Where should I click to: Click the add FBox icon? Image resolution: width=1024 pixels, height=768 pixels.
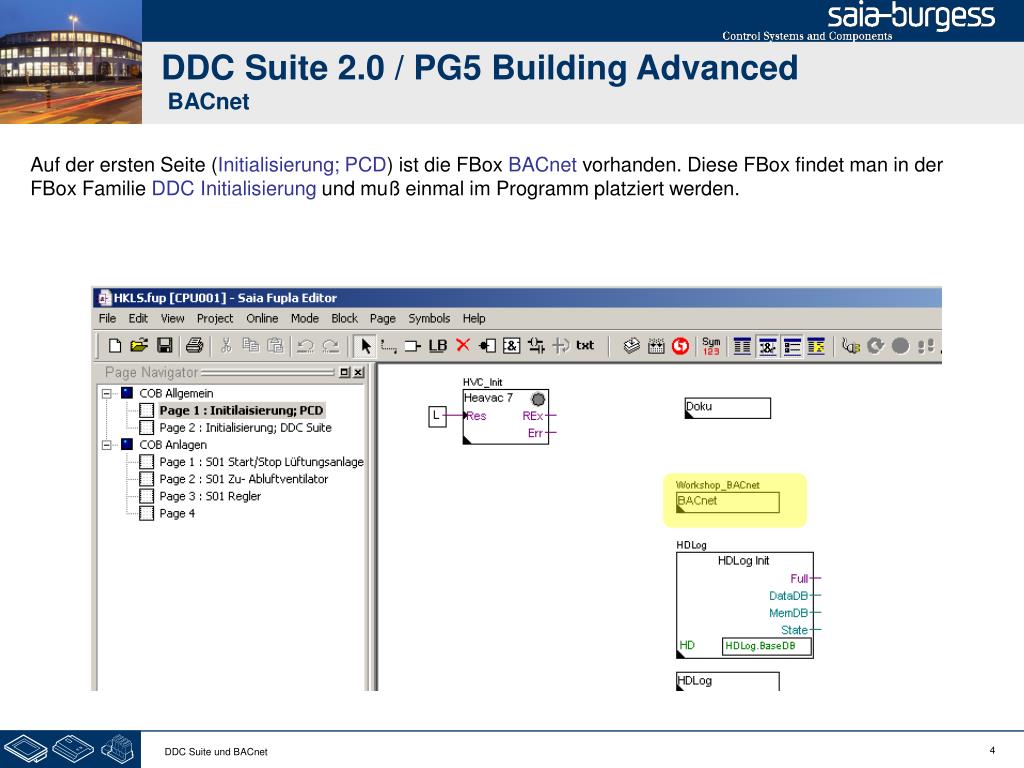pyautogui.click(x=487, y=345)
